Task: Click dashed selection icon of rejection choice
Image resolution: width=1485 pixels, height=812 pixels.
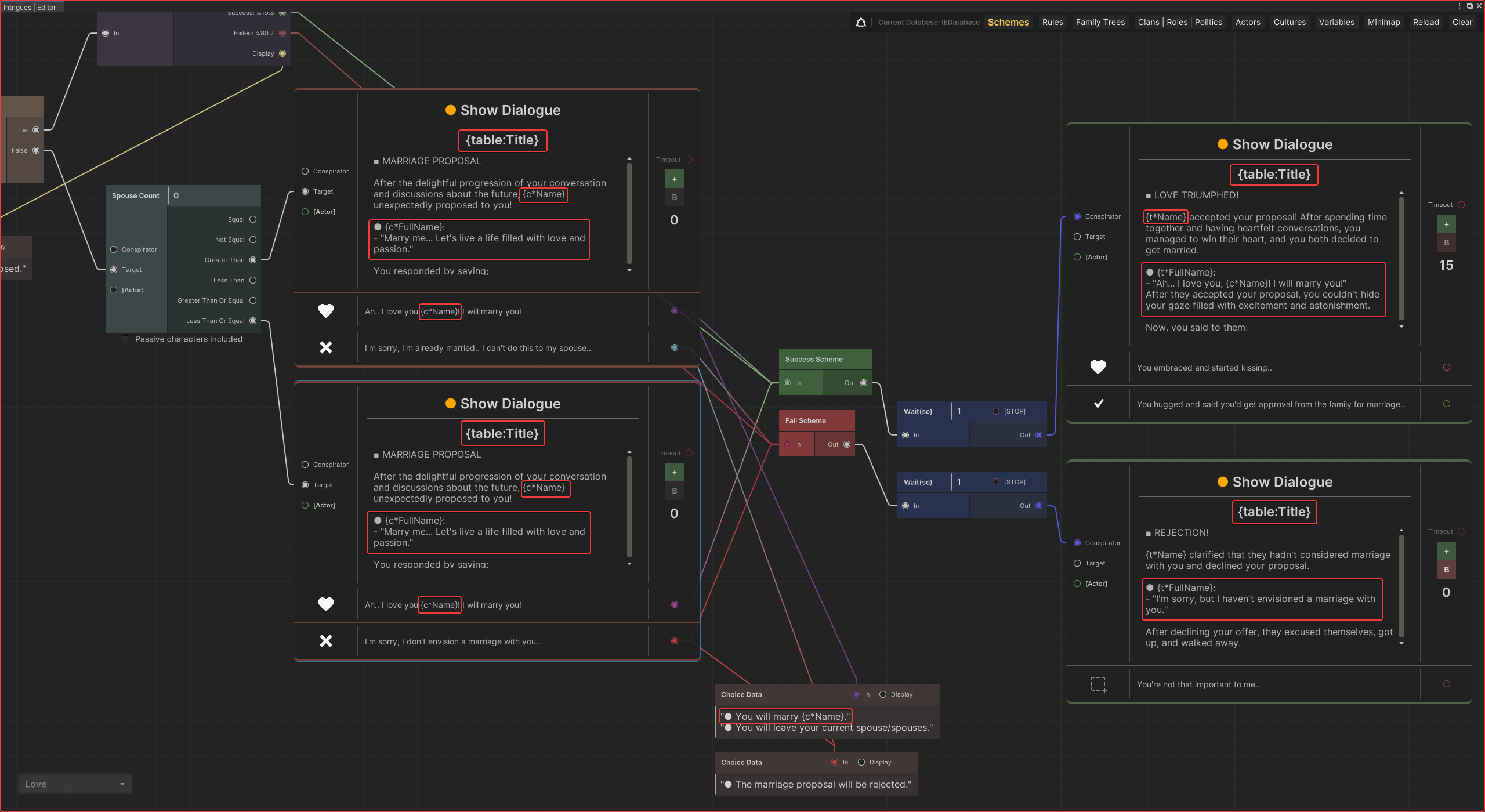Action: coord(1098,684)
